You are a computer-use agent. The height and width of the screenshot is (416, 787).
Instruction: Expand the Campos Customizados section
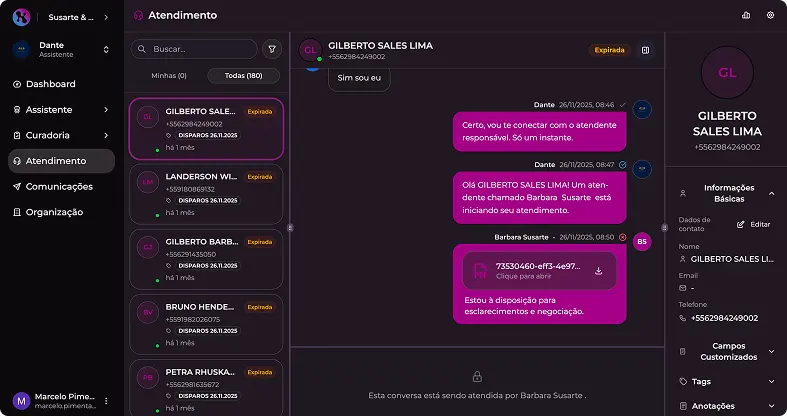771,351
